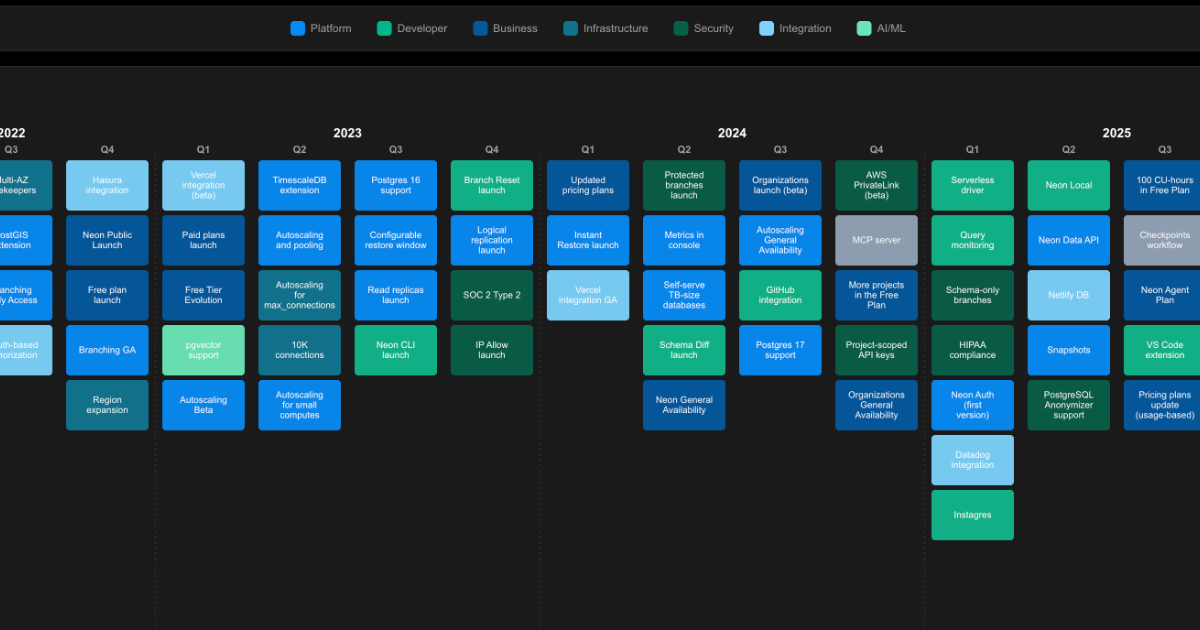Click the MCP server card
Image resolution: width=1200 pixels, height=630 pixels.
click(x=876, y=240)
